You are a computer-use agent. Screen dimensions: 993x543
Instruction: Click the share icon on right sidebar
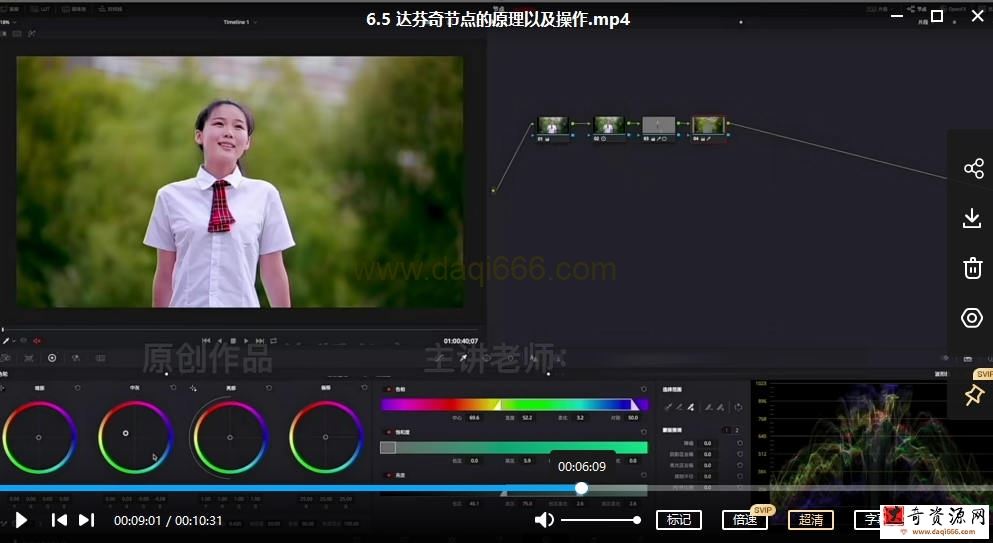coord(973,169)
